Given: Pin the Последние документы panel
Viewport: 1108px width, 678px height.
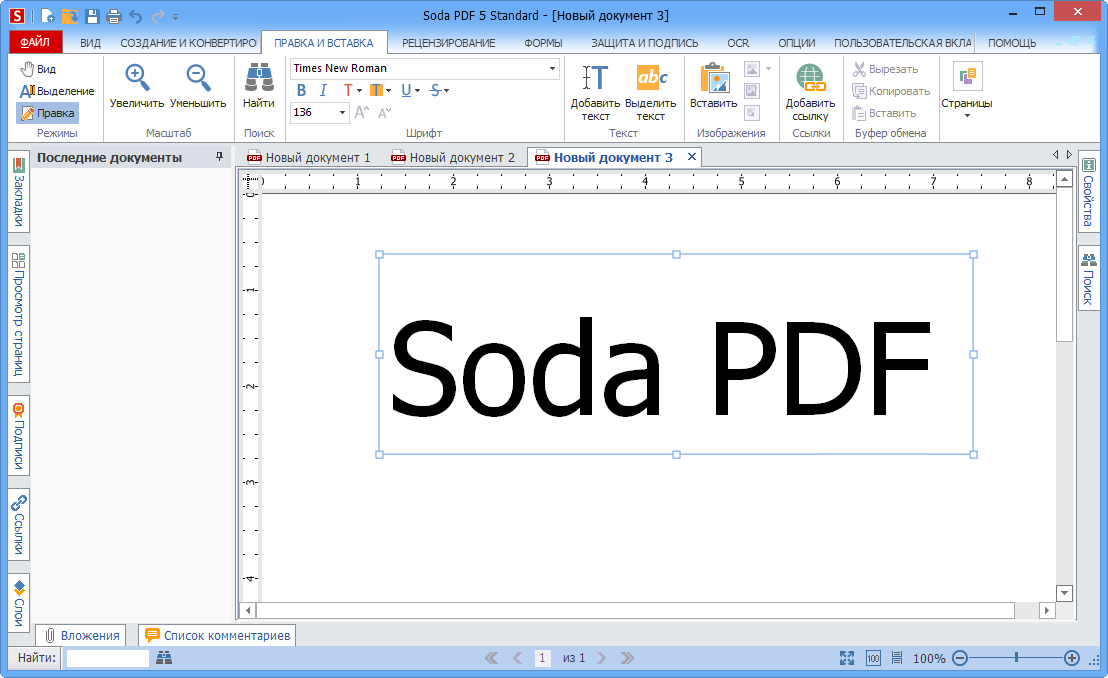Looking at the screenshot, I should click(220, 156).
